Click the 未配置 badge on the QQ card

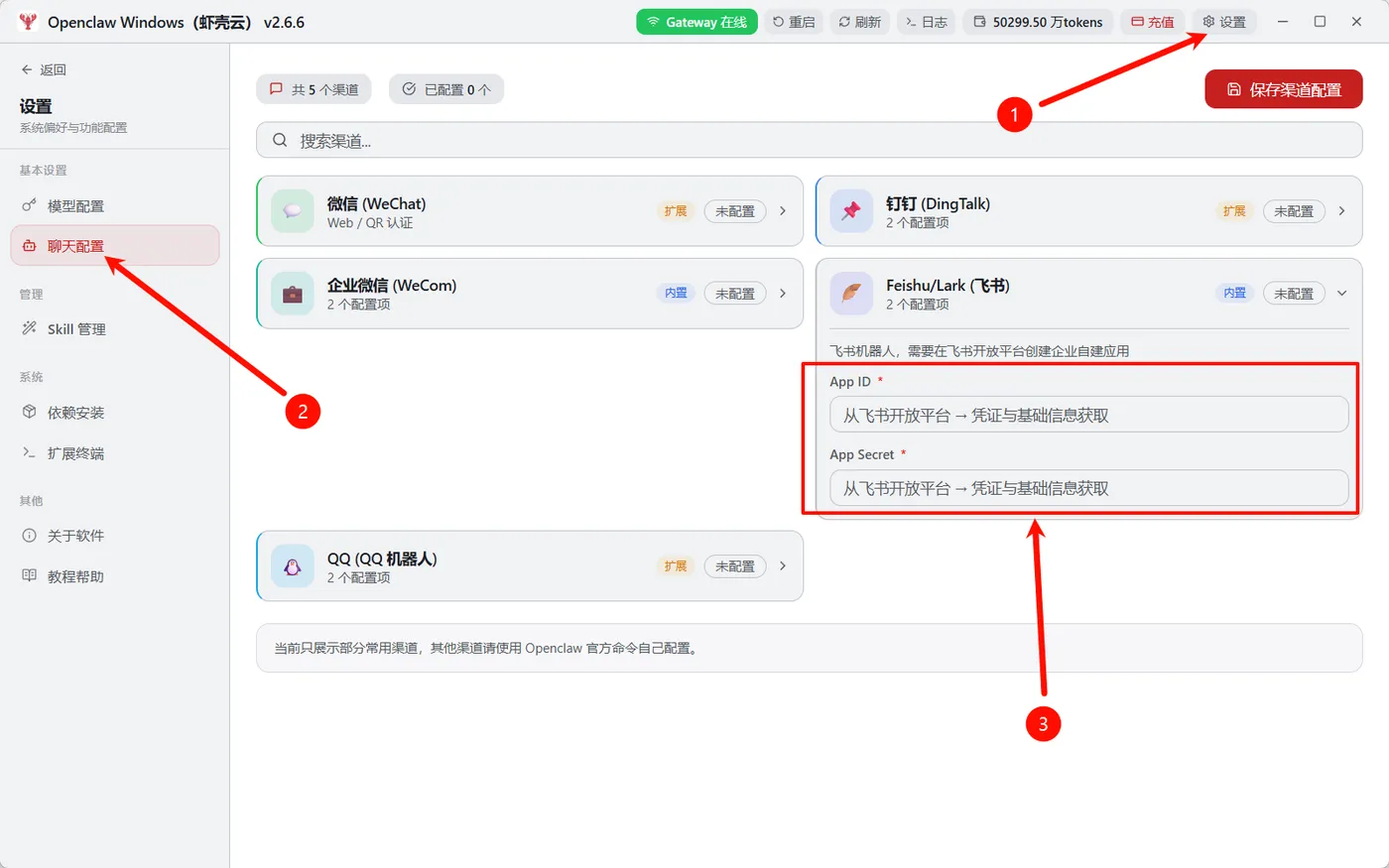[735, 566]
